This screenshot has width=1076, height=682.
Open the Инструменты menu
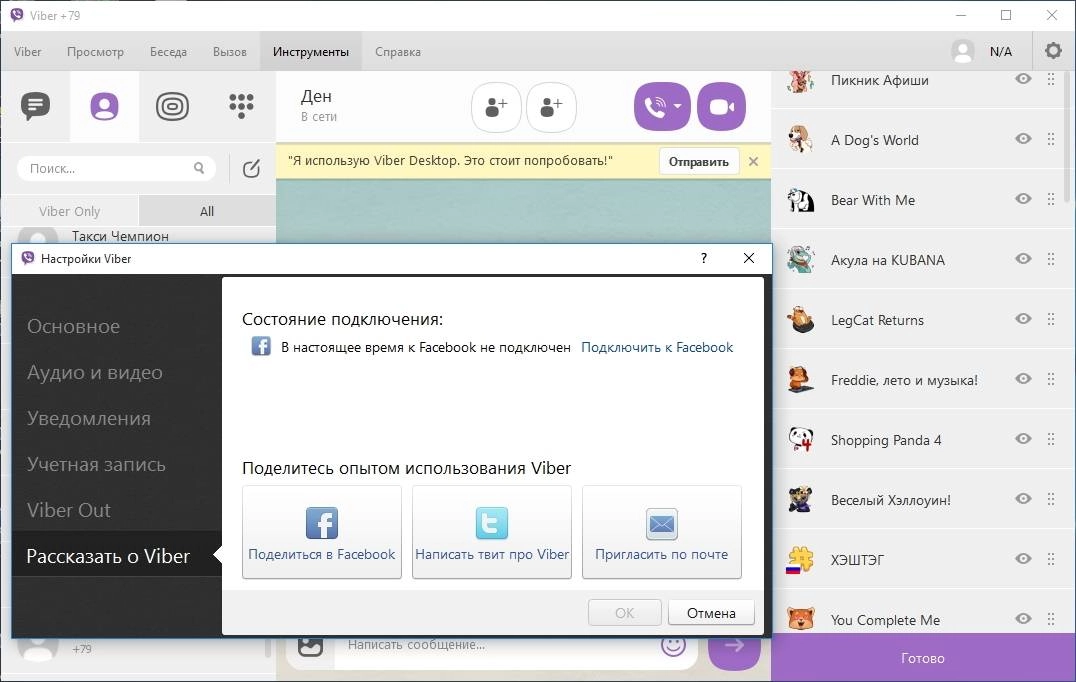tap(311, 51)
